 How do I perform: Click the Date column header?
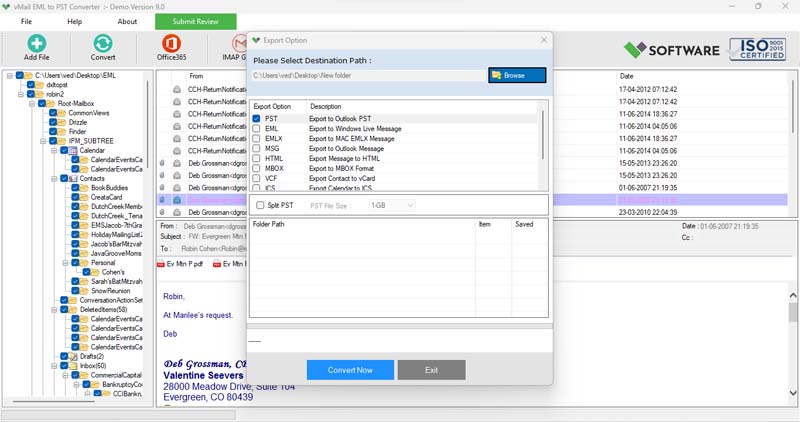[x=627, y=76]
